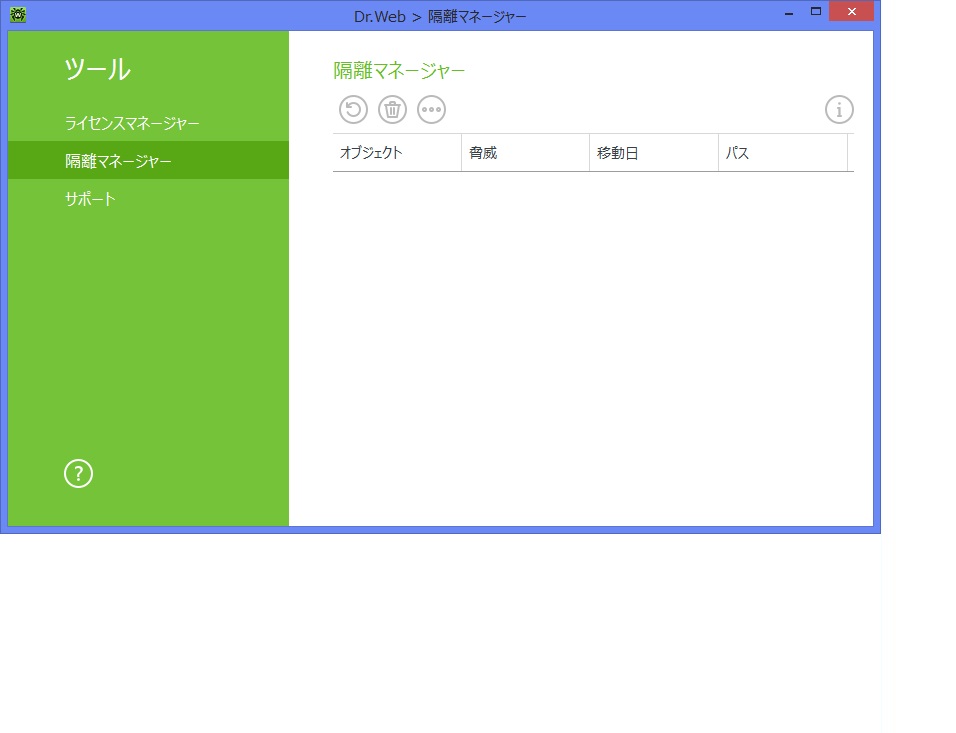The height and width of the screenshot is (733, 956).
Task: Click the green 隔離マネージャー page heading
Action: (399, 70)
